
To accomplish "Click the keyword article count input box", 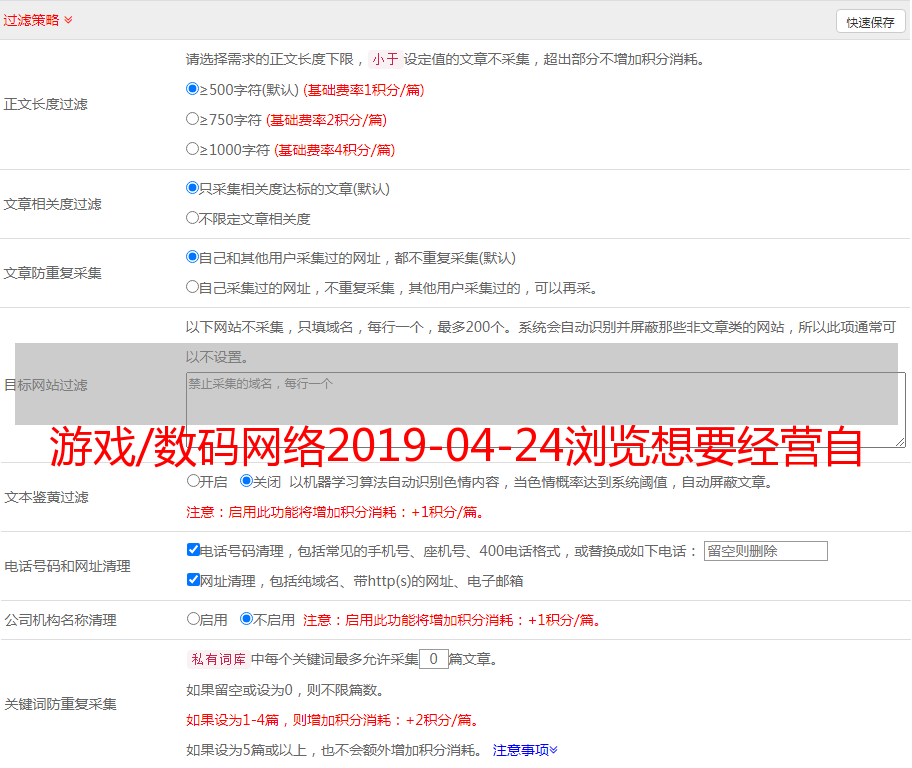I will [x=433, y=659].
